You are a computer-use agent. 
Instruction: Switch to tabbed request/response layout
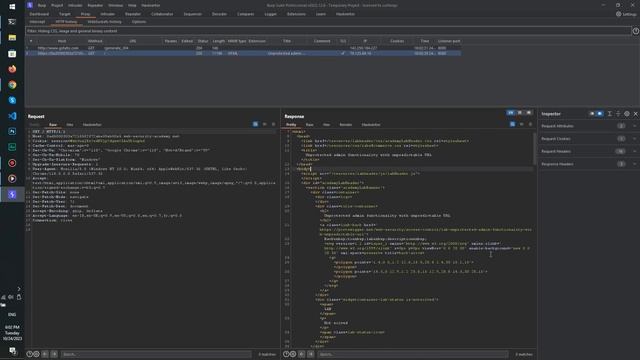529,113
